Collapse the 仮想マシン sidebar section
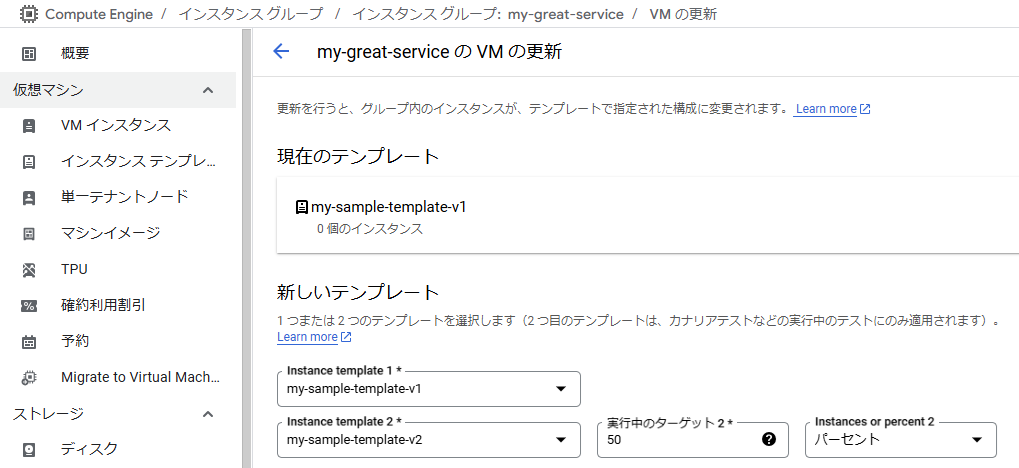The height and width of the screenshot is (468, 1019). pos(208,90)
